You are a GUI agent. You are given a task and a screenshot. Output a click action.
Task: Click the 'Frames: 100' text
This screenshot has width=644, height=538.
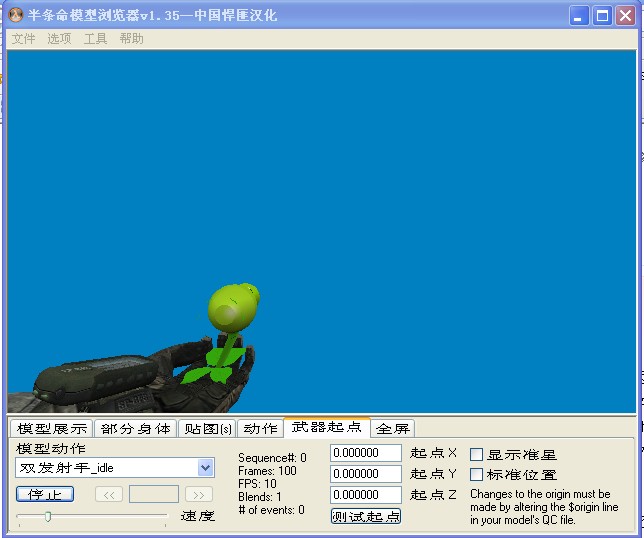[x=267, y=471]
